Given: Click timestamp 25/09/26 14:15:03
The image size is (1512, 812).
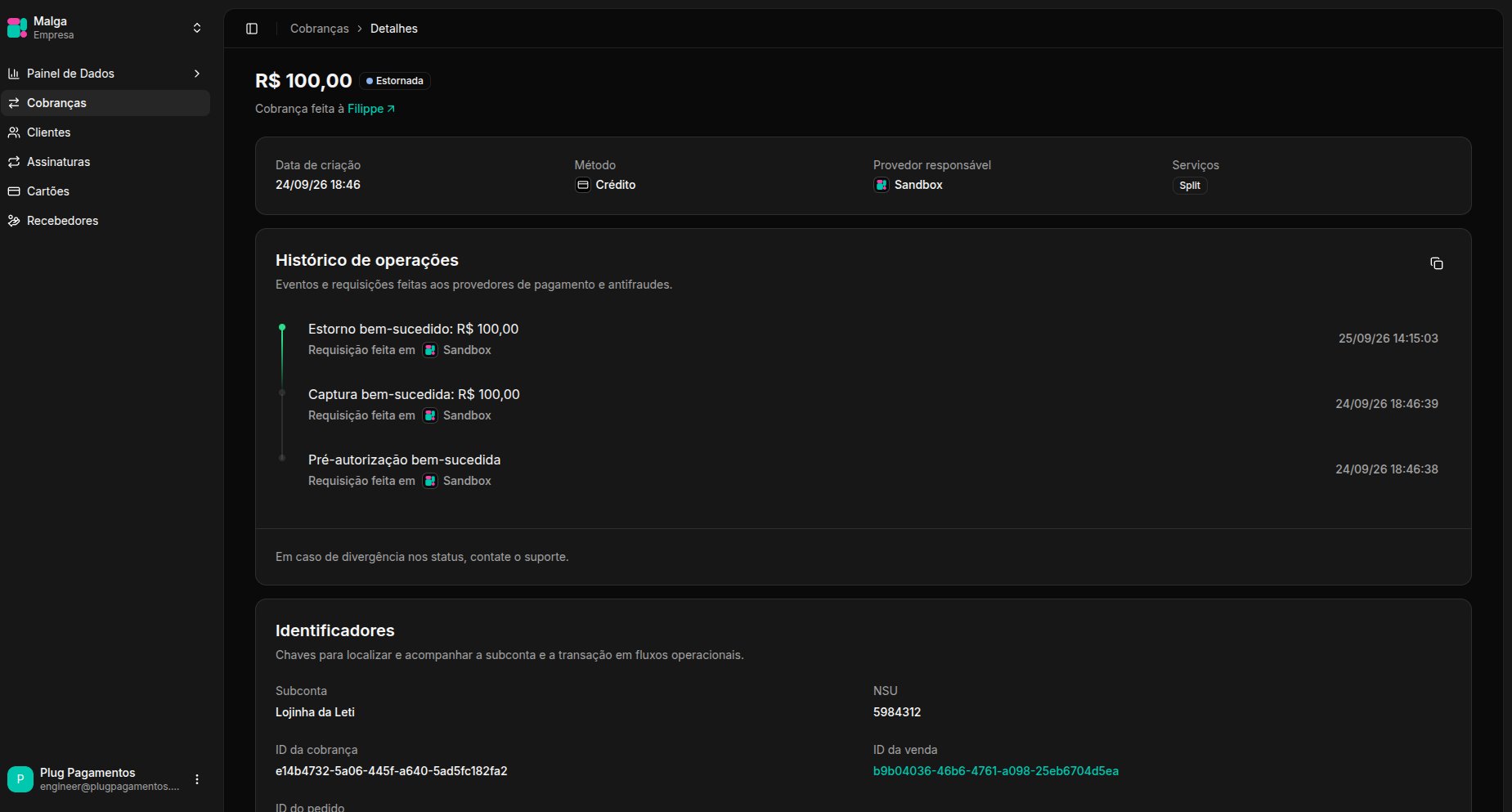Looking at the screenshot, I should point(1388,339).
